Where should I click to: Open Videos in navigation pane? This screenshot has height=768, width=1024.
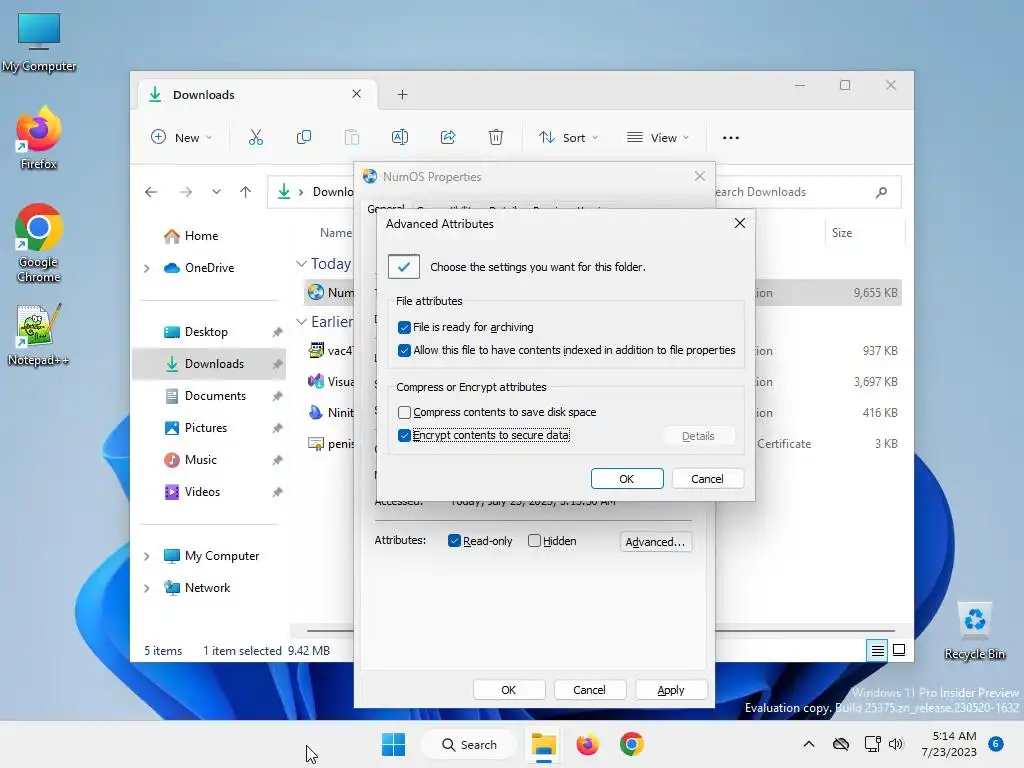click(202, 492)
